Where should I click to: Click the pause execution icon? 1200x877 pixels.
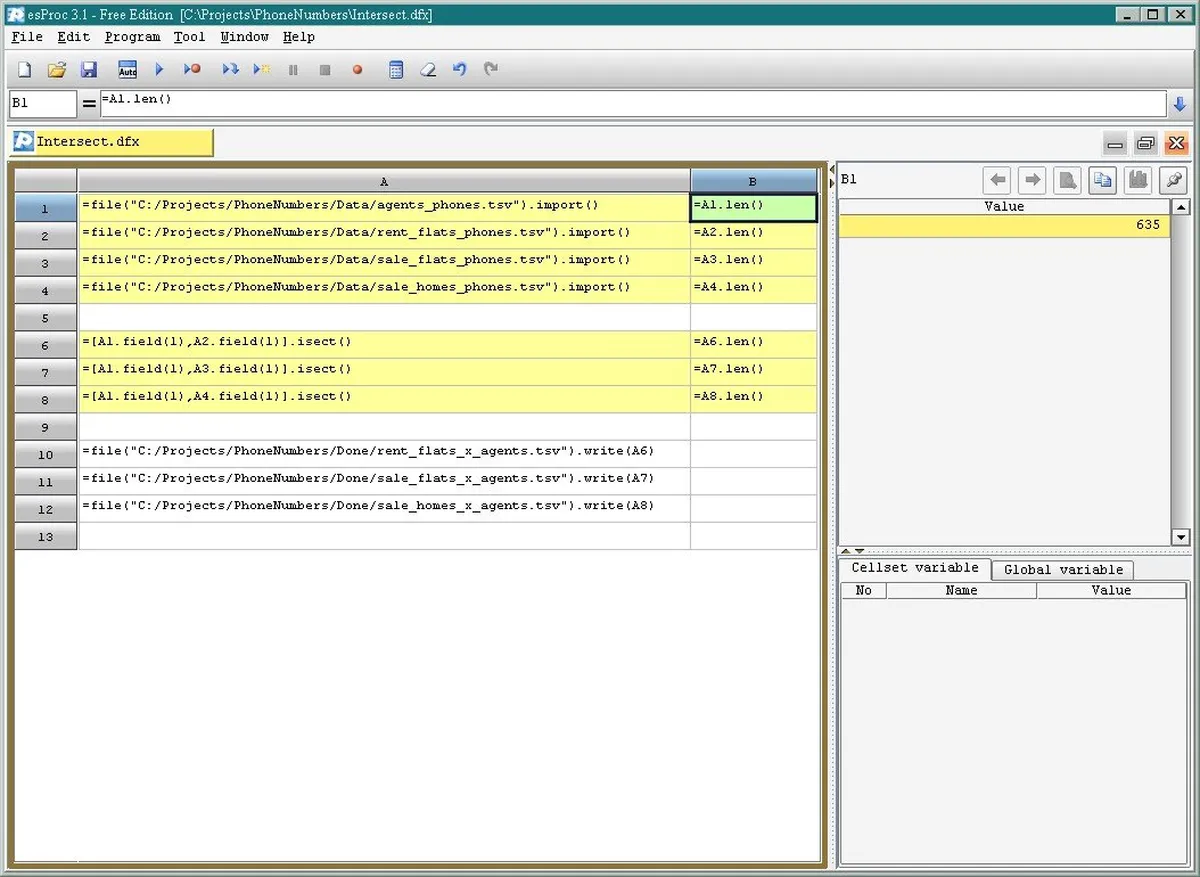[293, 70]
